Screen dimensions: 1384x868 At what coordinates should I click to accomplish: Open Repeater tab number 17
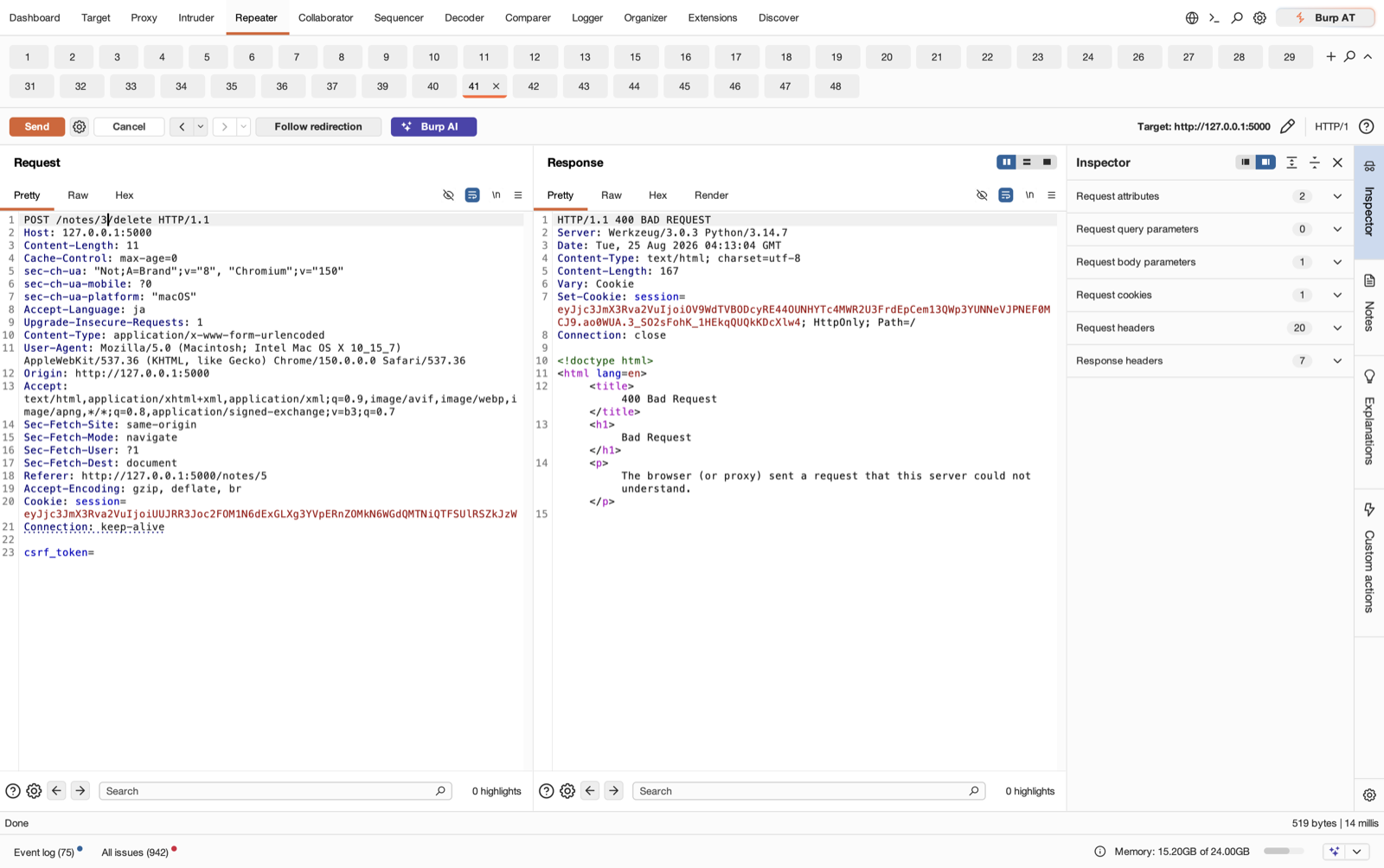coord(735,57)
